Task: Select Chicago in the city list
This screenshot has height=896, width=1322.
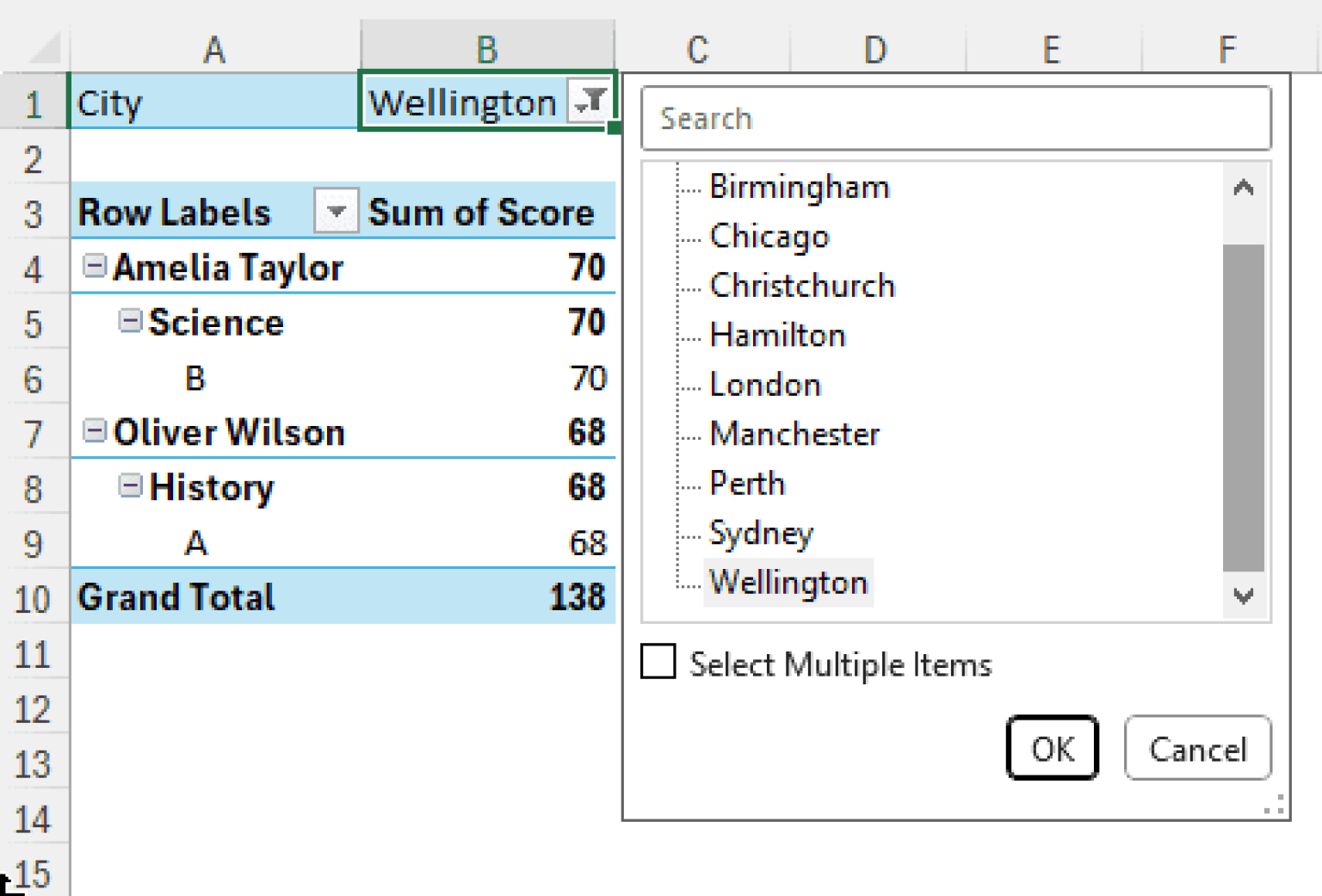Action: coord(769,236)
